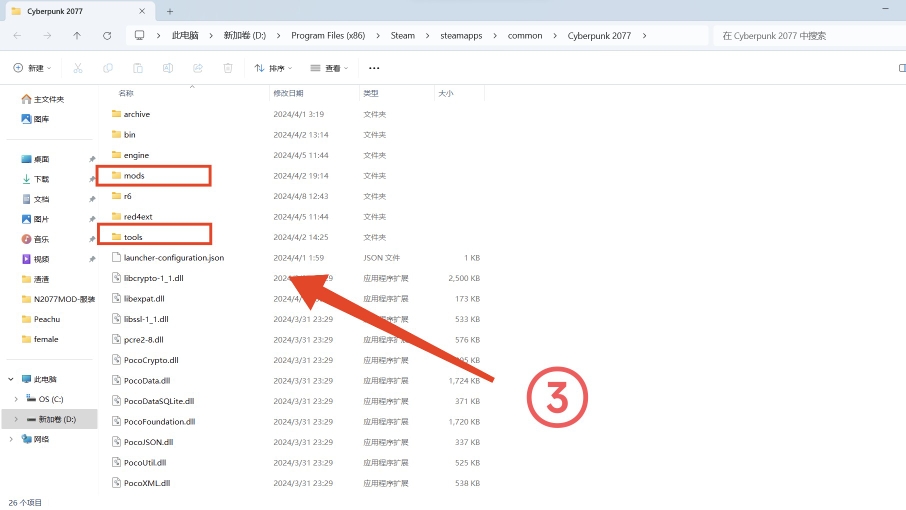The width and height of the screenshot is (906, 510).
Task: Expand the OS (C:) drive tree
Action: [16, 399]
